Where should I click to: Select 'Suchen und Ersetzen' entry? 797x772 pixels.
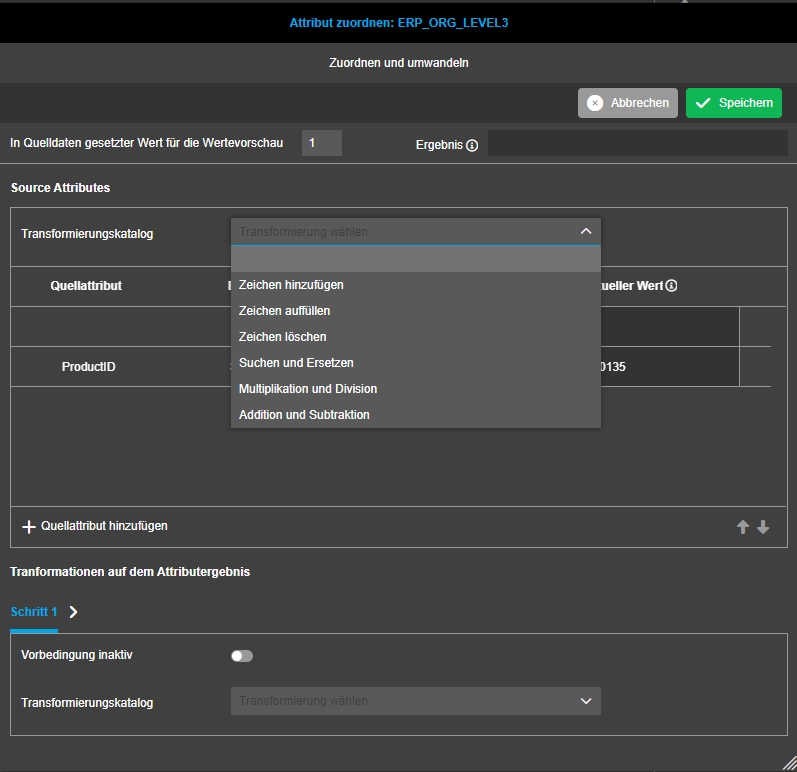296,363
